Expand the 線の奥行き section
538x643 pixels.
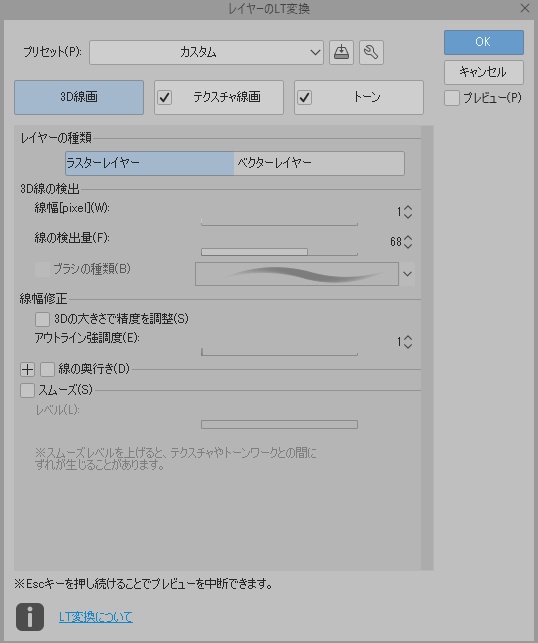(27, 369)
